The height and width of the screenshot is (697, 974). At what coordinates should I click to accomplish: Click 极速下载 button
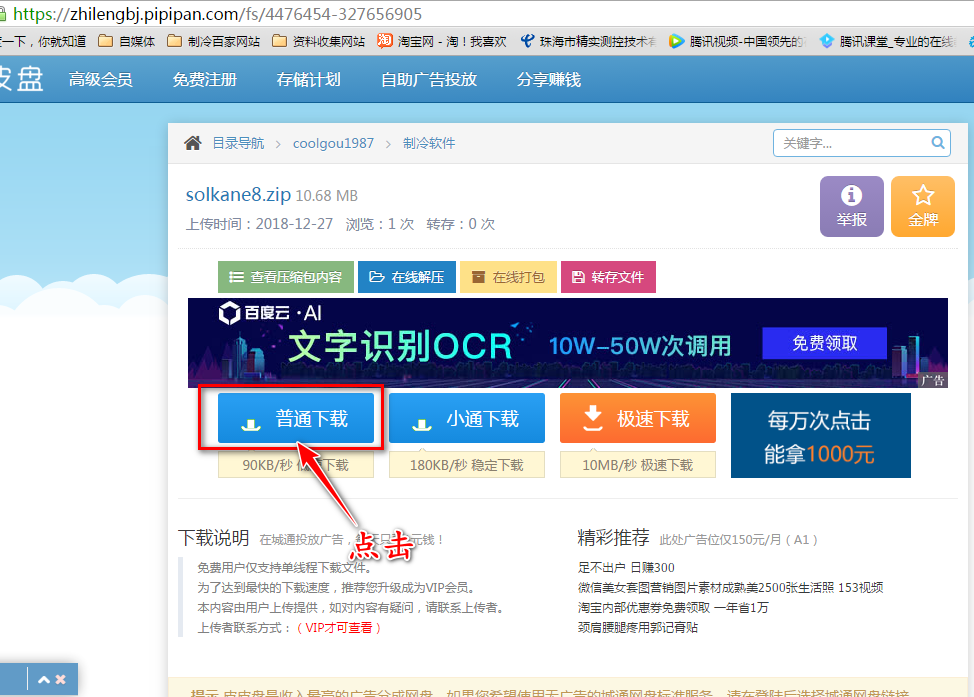(638, 418)
